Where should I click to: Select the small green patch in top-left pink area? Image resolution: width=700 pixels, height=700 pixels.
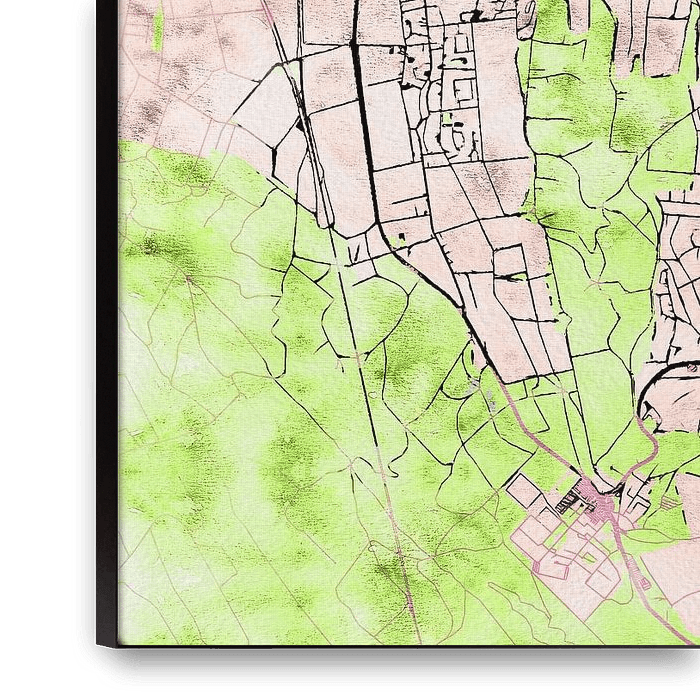tap(158, 28)
